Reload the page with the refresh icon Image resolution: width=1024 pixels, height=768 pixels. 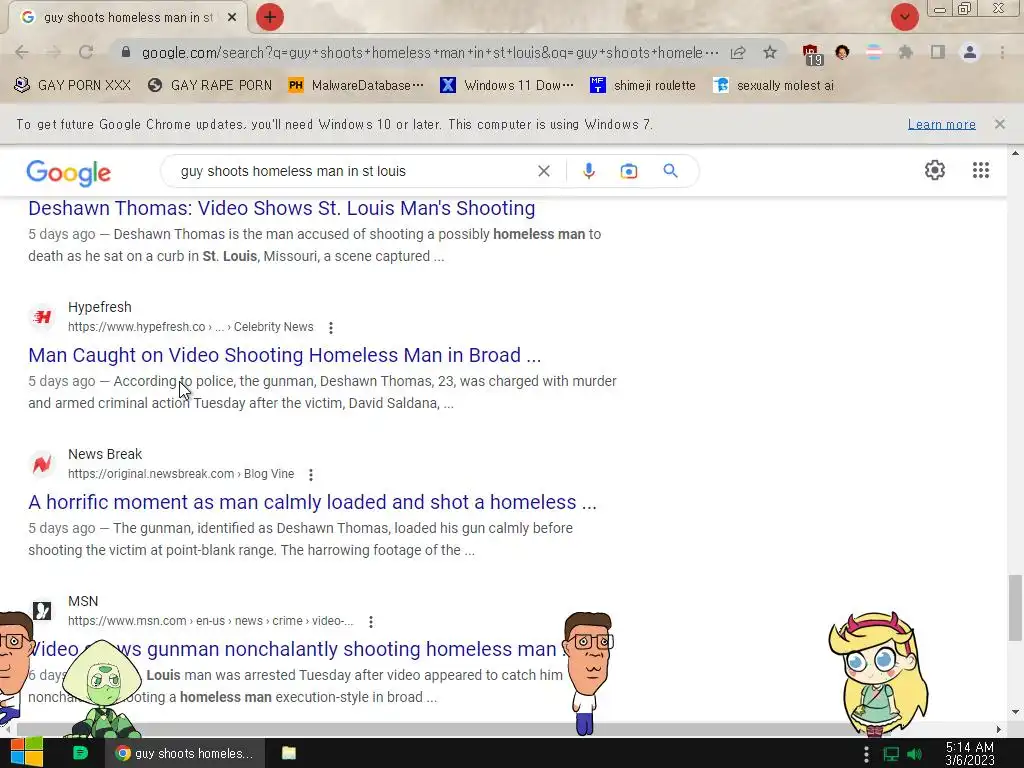point(86,52)
